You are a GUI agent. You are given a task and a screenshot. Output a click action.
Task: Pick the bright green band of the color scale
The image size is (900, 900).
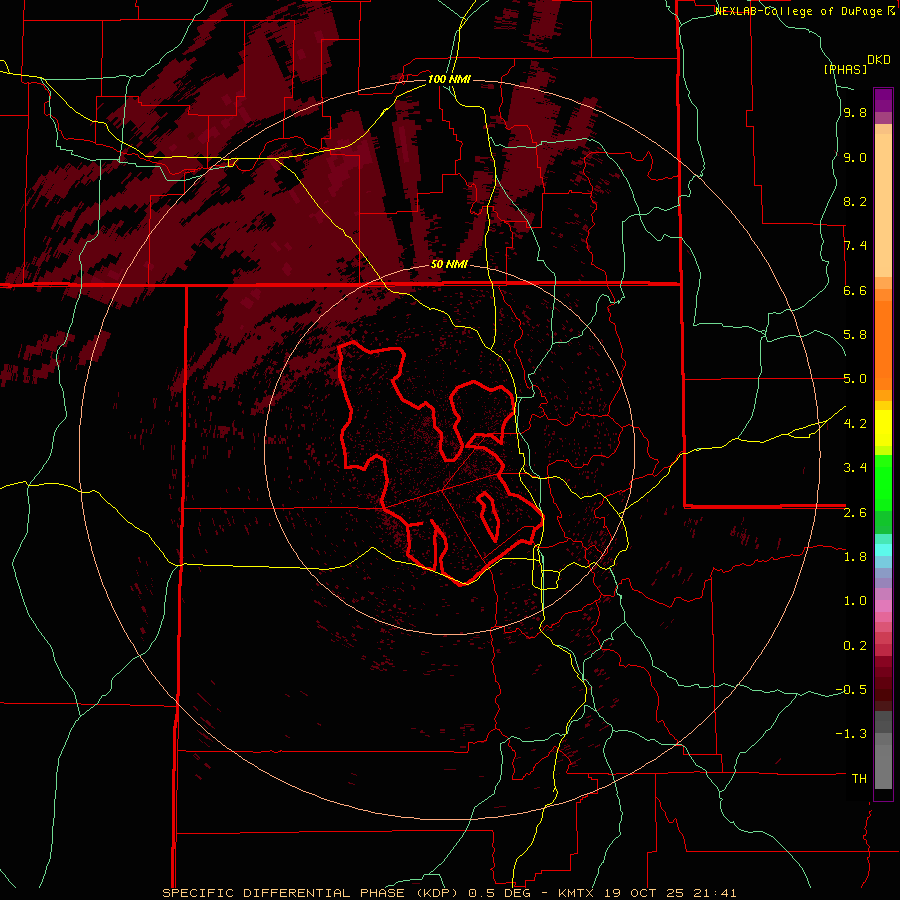pyautogui.click(x=883, y=483)
